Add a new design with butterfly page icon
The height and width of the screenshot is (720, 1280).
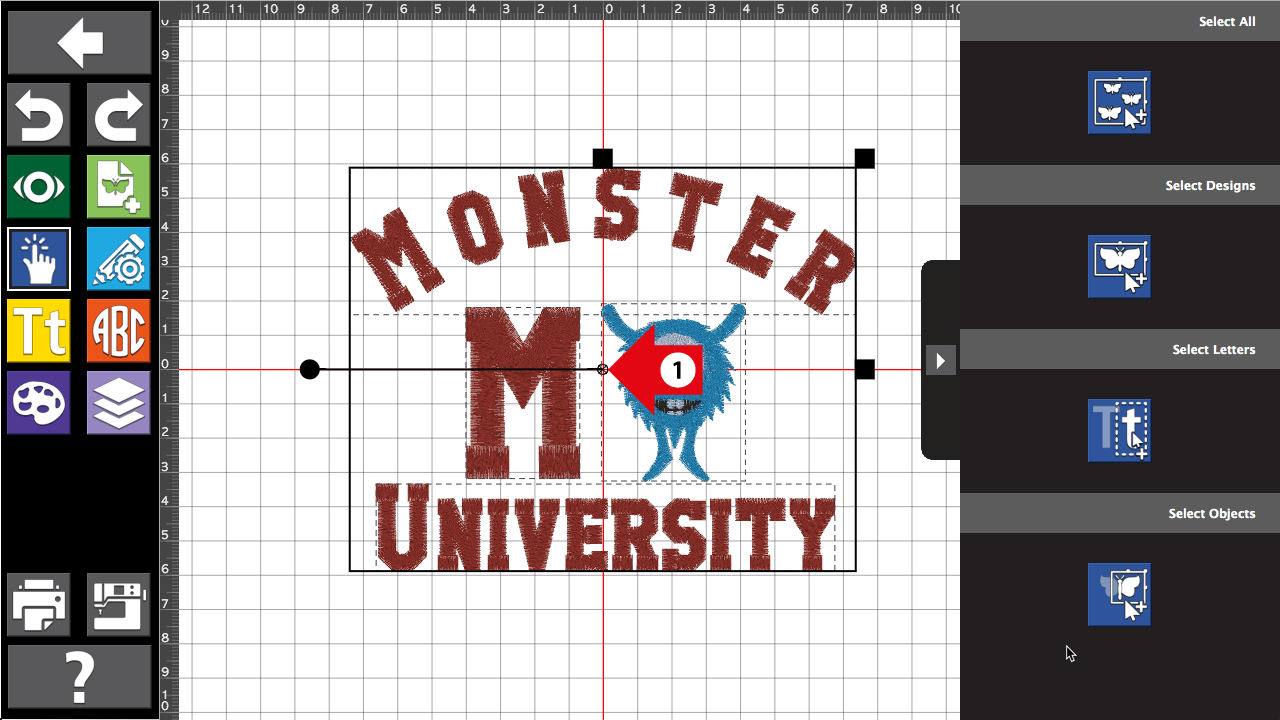click(118, 187)
